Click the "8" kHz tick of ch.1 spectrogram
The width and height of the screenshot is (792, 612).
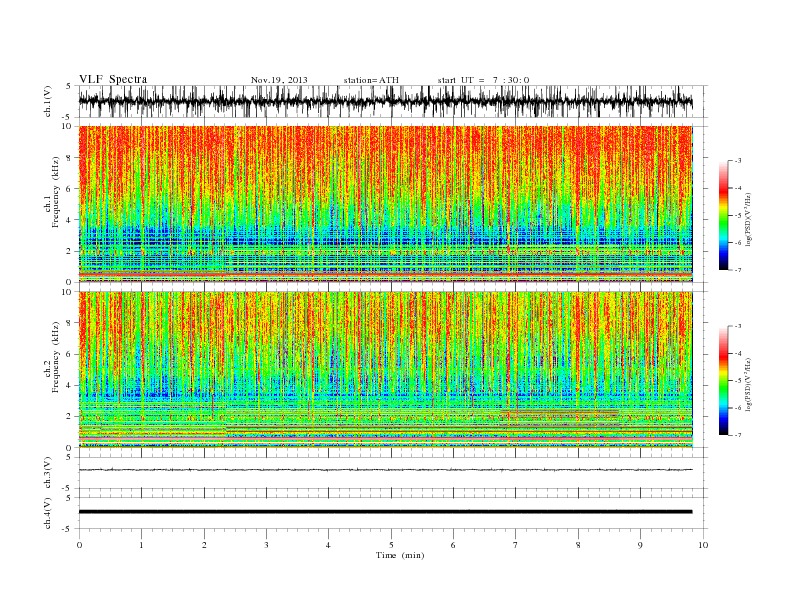69,158
